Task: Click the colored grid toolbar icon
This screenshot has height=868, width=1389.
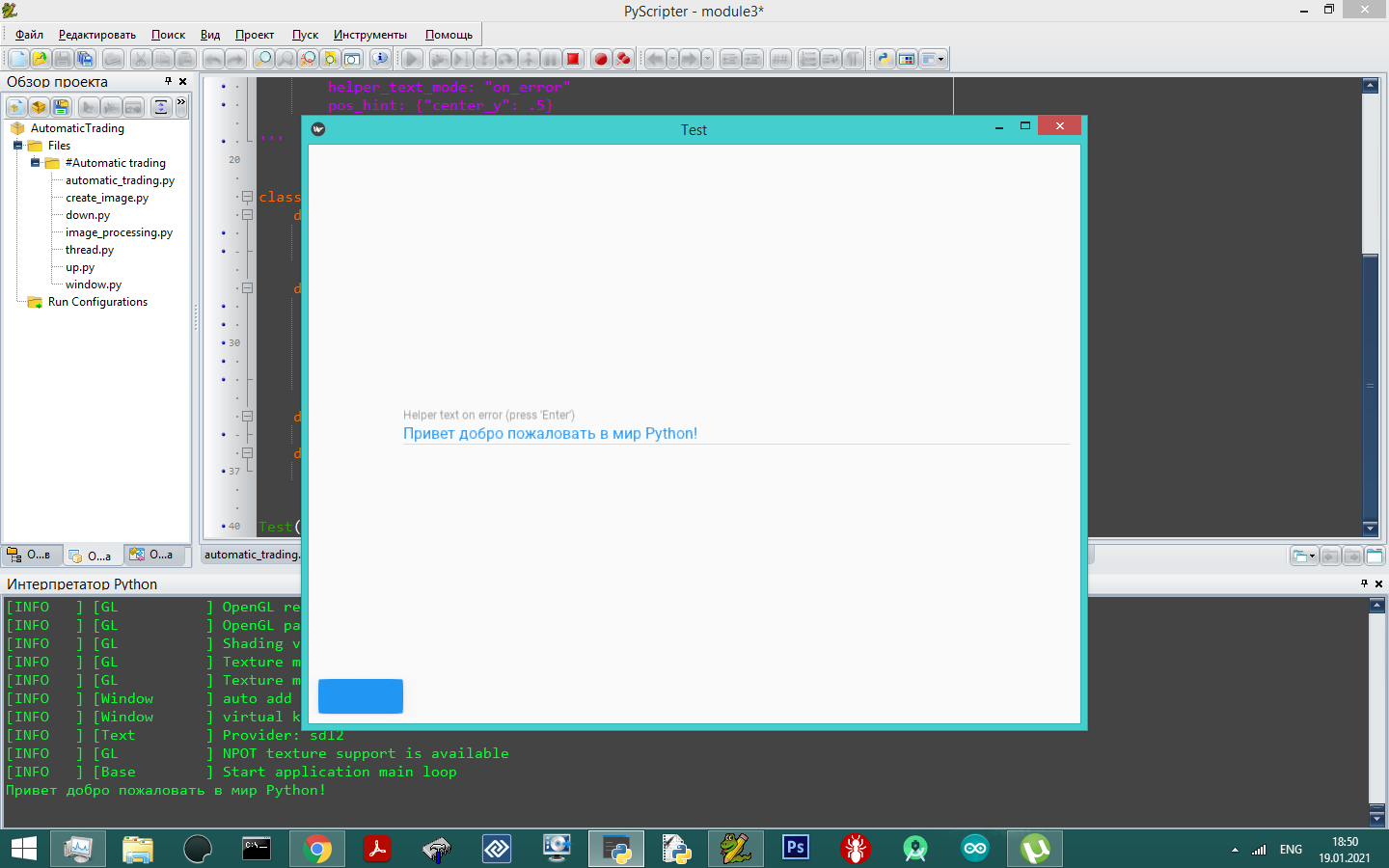Action: click(x=907, y=59)
